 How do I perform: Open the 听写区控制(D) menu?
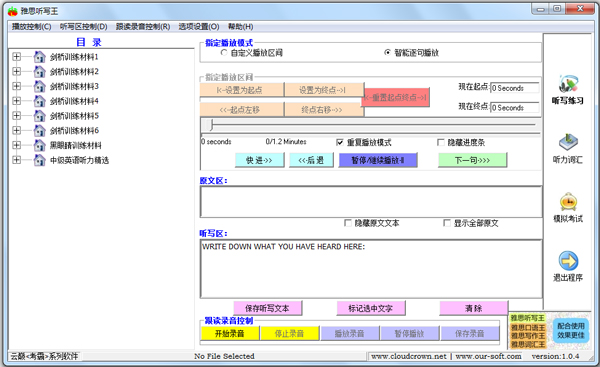tap(83, 27)
